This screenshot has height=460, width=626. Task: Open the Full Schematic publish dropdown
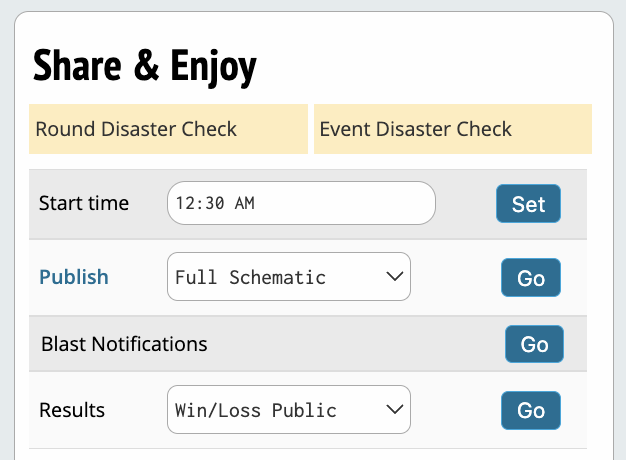click(289, 276)
